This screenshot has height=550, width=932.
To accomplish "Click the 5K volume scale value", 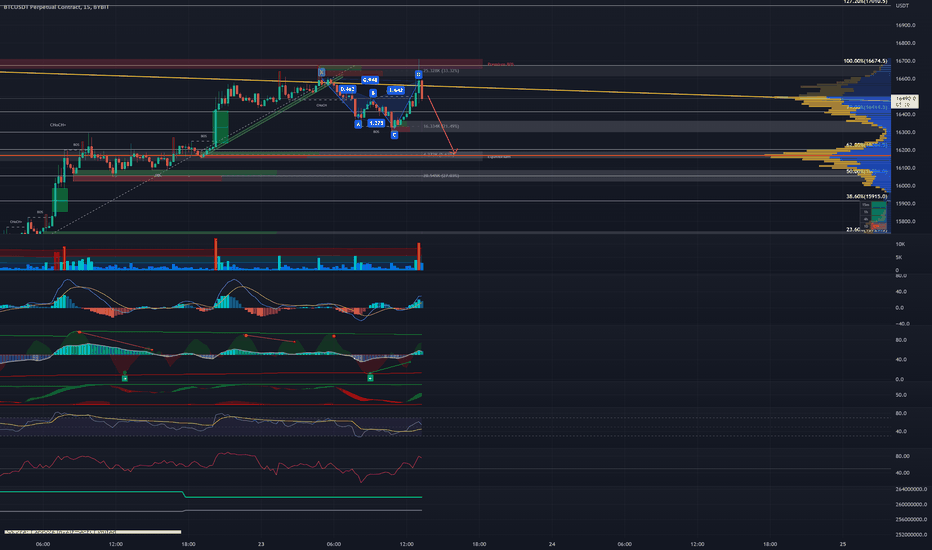I will 899,257.
